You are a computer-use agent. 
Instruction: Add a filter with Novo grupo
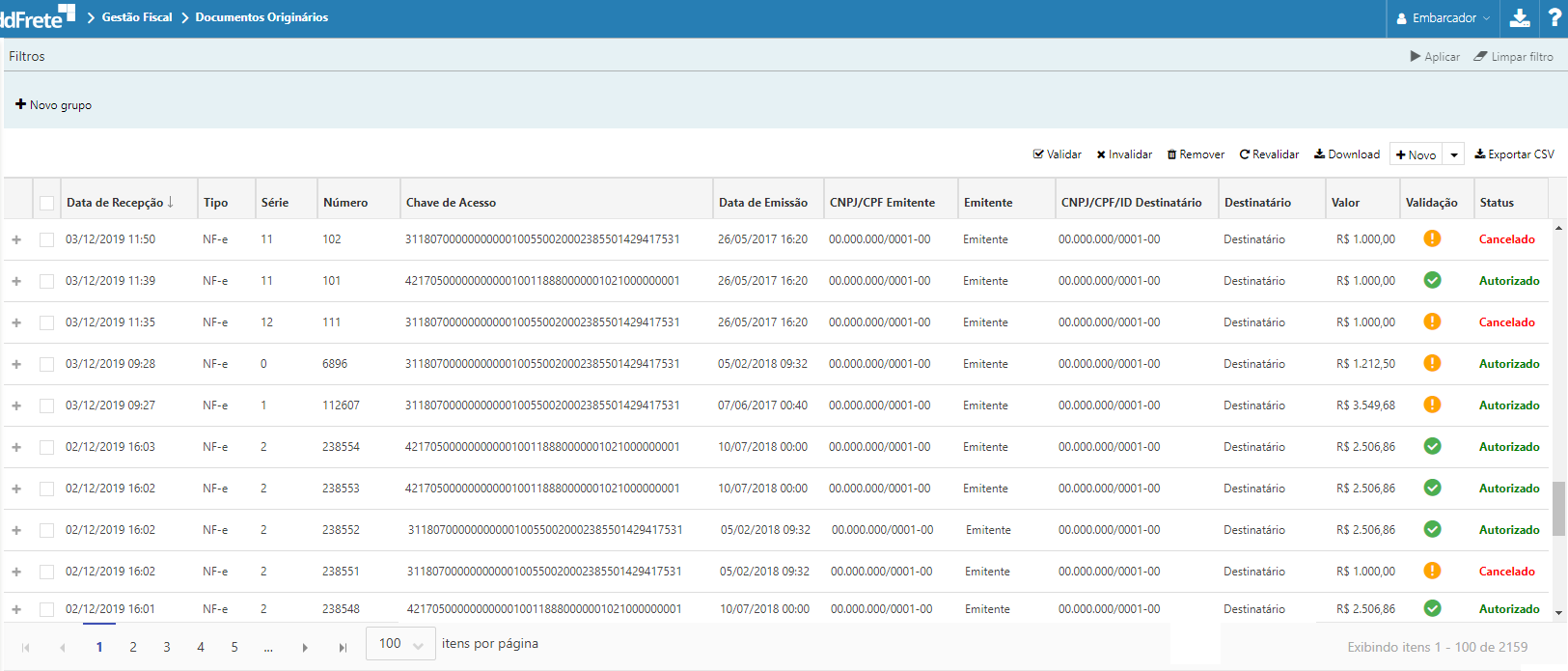54,105
